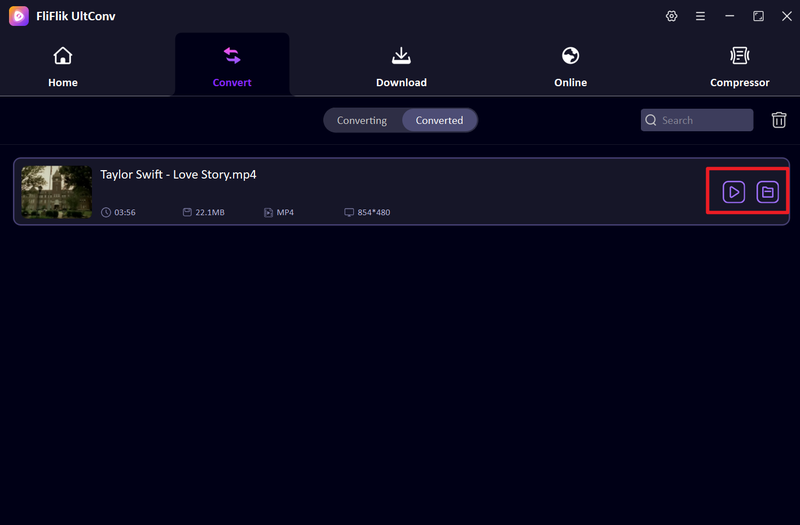800x525 pixels.
Task: Maximize the FliFlik UltConv window
Action: [x=758, y=16]
